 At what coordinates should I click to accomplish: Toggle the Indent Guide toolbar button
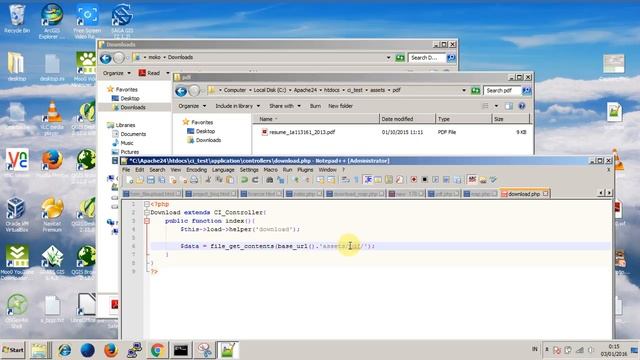click(367, 180)
